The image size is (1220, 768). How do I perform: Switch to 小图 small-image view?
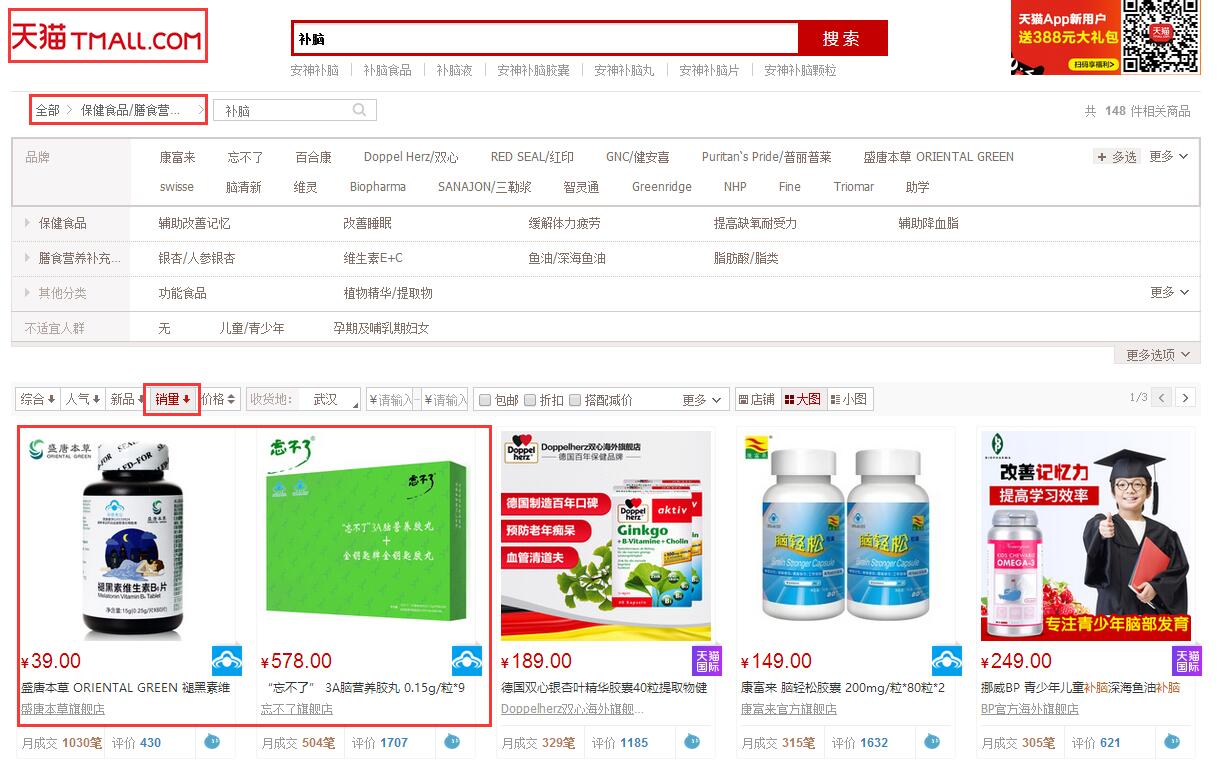[x=849, y=398]
